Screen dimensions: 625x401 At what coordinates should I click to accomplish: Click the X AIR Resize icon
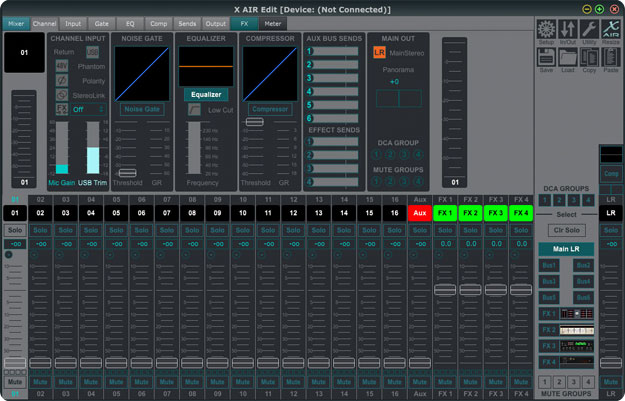(611, 29)
